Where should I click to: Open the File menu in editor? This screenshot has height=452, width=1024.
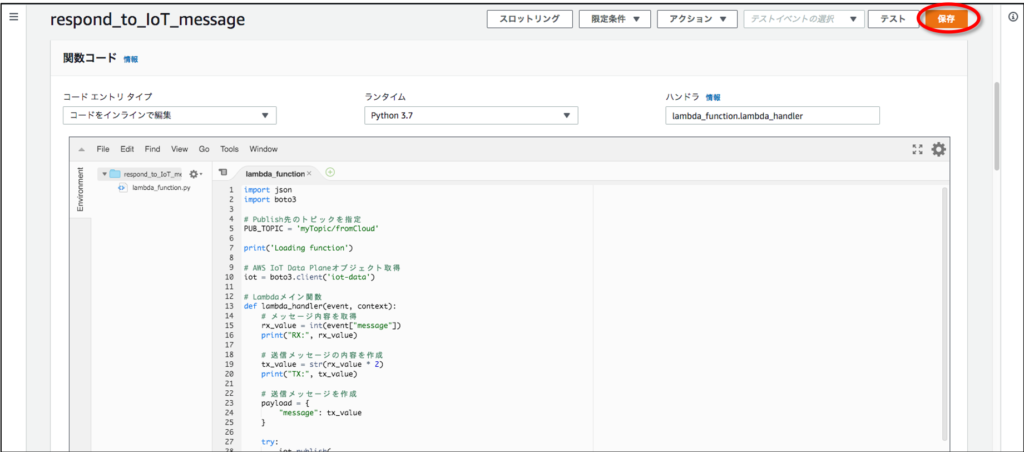pos(103,149)
